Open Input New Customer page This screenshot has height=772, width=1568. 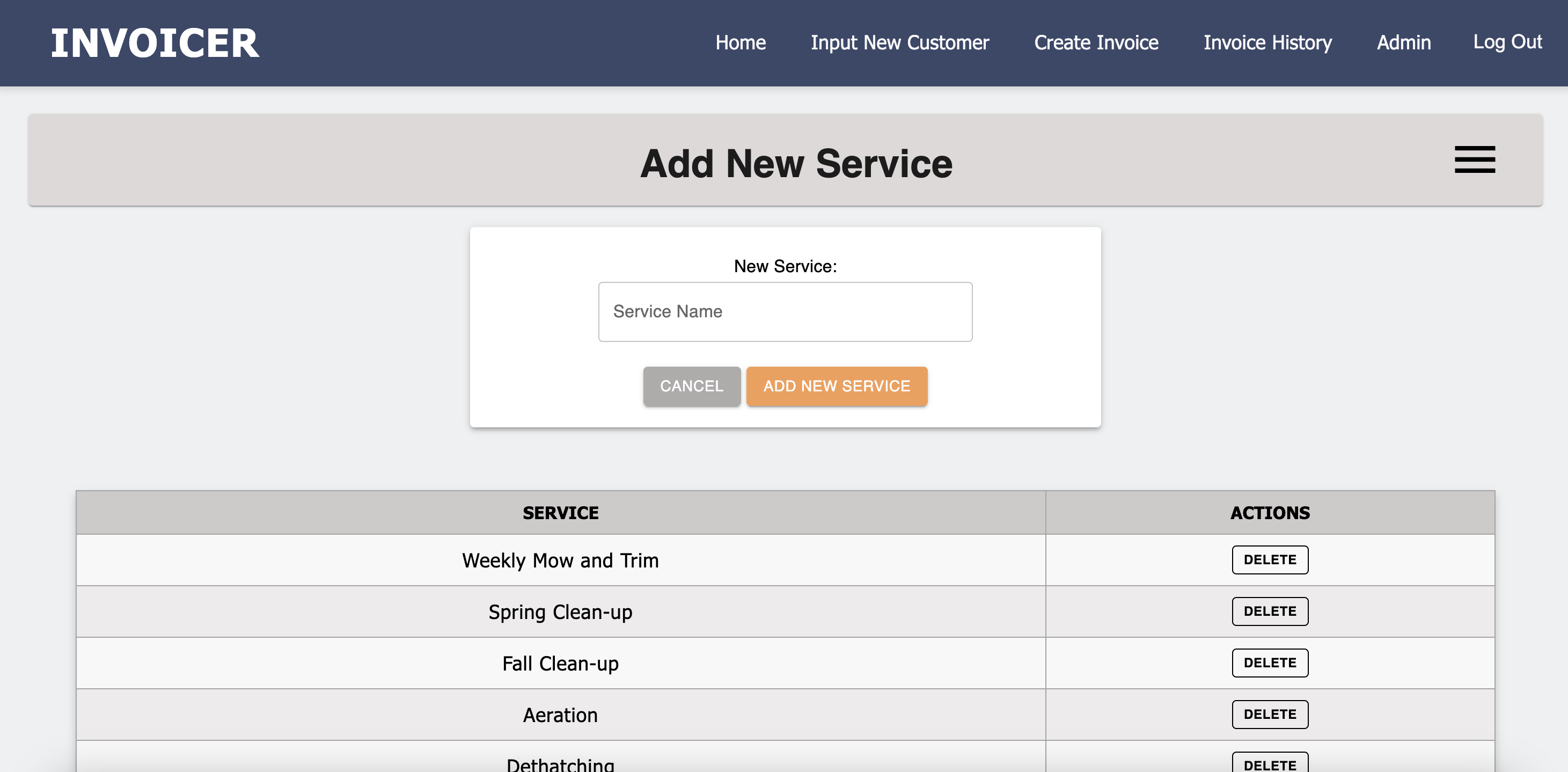click(900, 42)
